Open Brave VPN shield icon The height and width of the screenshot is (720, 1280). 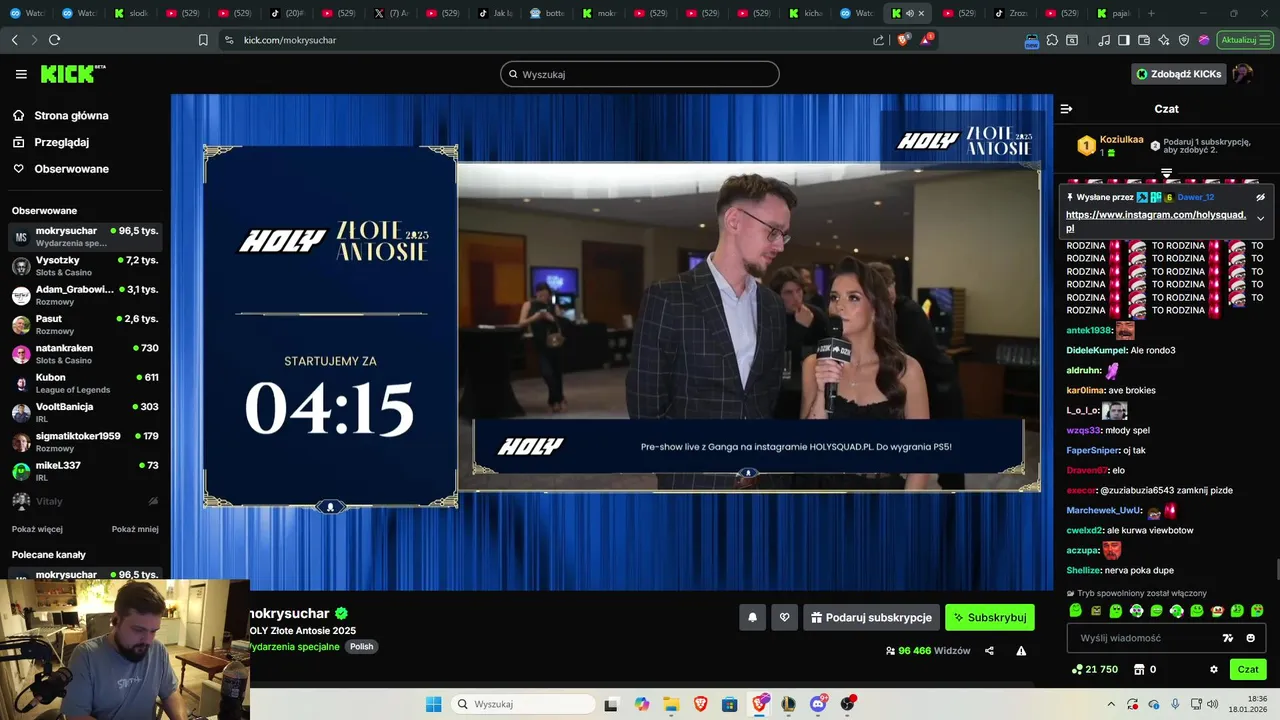pyautogui.click(x=1184, y=40)
